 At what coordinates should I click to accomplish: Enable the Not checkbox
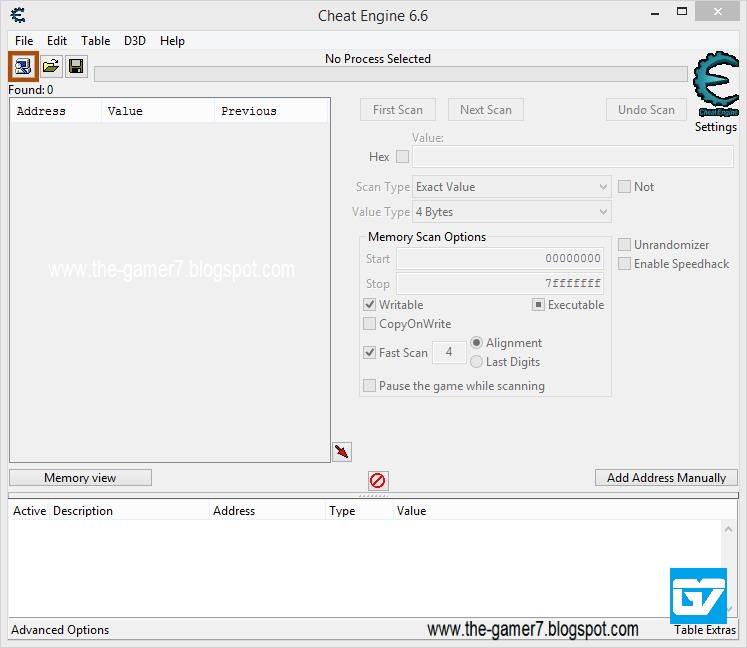click(x=624, y=186)
